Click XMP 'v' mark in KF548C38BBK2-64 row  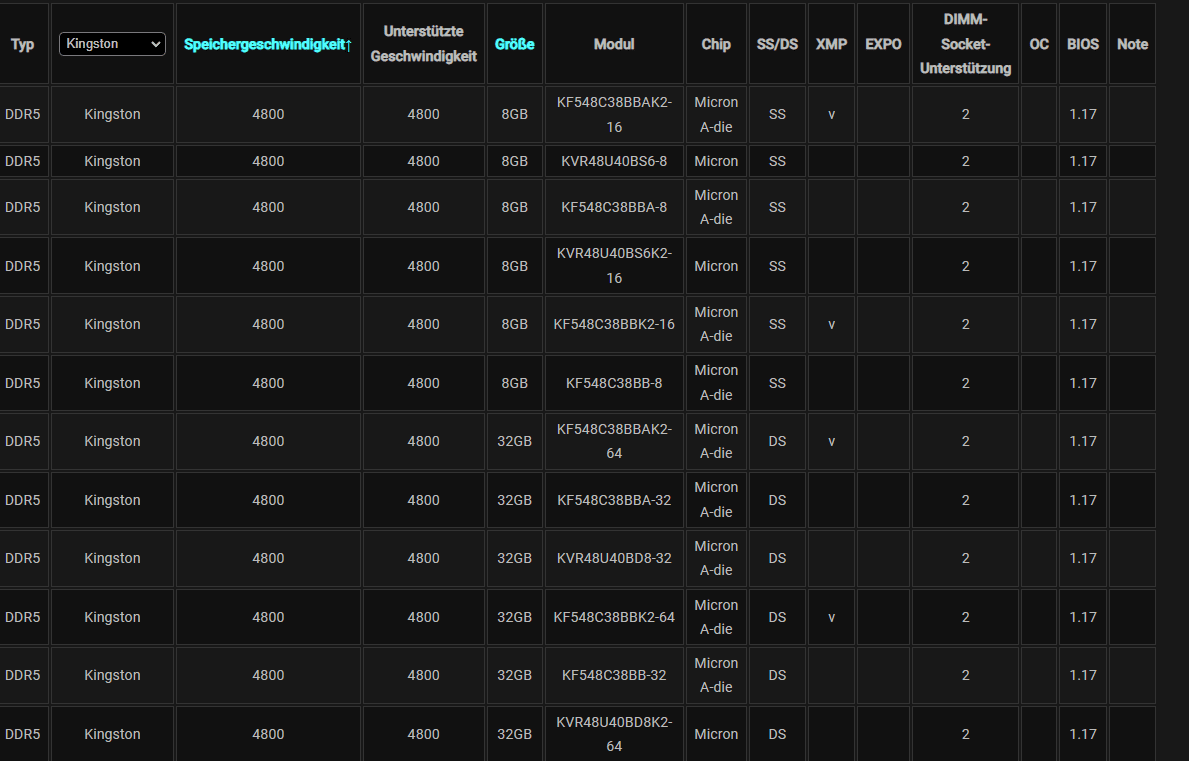(x=831, y=619)
